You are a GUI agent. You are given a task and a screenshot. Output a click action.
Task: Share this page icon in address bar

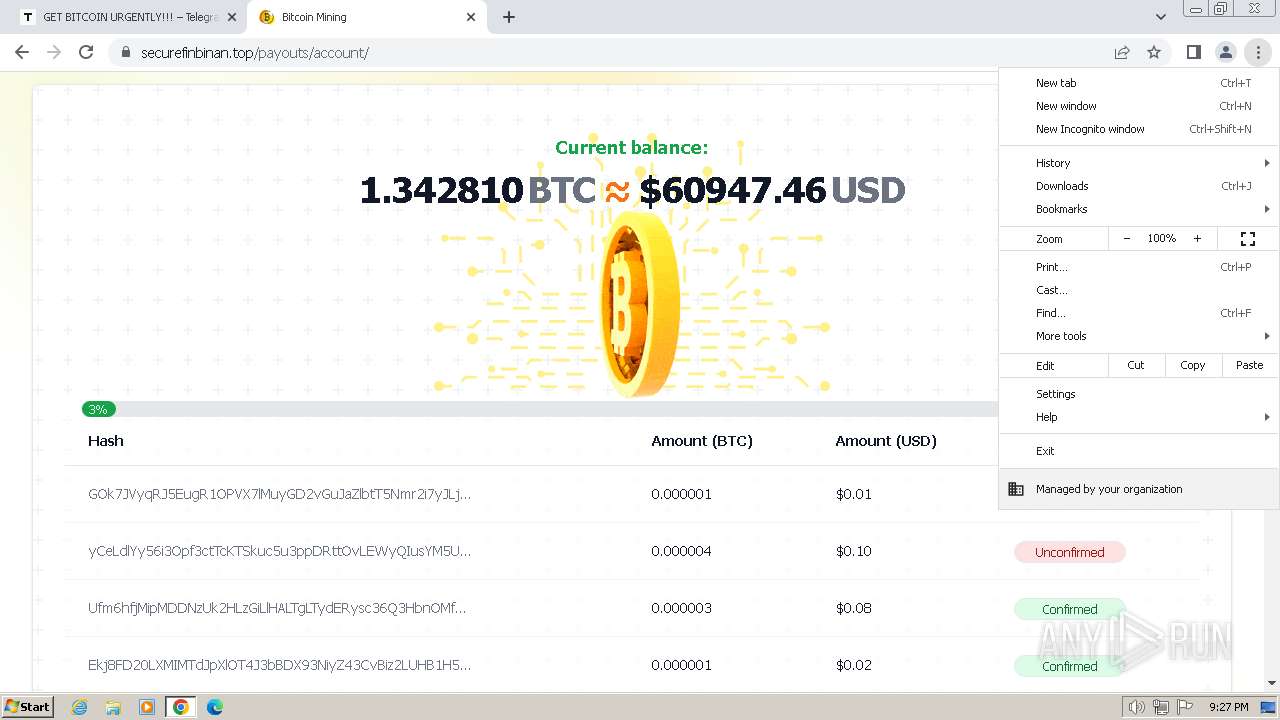point(1122,52)
